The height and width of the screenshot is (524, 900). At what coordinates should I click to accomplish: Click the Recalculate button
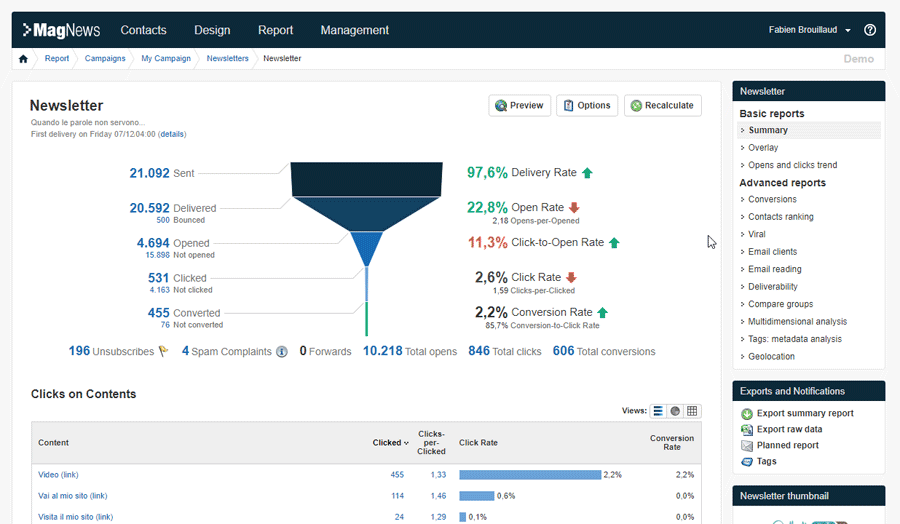click(x=662, y=105)
